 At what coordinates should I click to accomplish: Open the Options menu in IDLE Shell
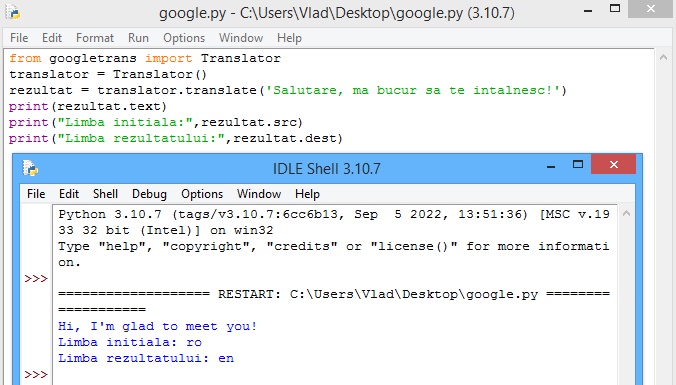click(x=202, y=194)
